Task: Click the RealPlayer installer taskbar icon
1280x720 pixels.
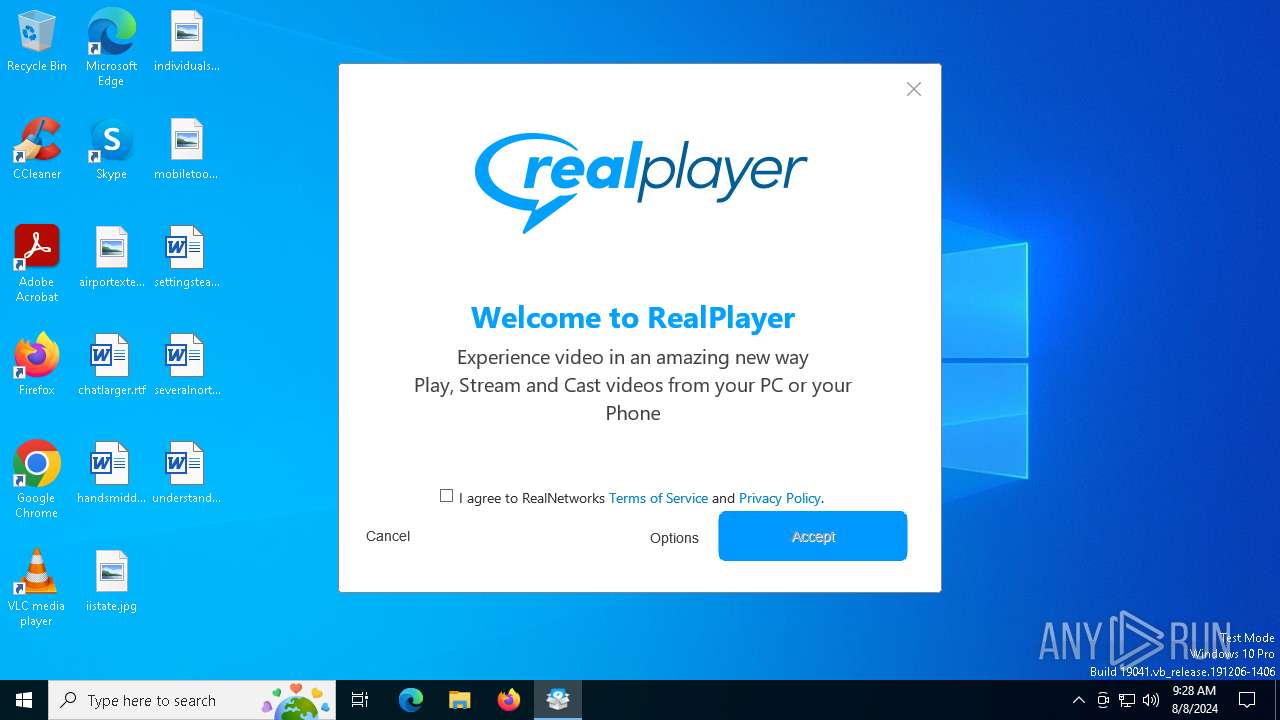Action: (x=558, y=700)
